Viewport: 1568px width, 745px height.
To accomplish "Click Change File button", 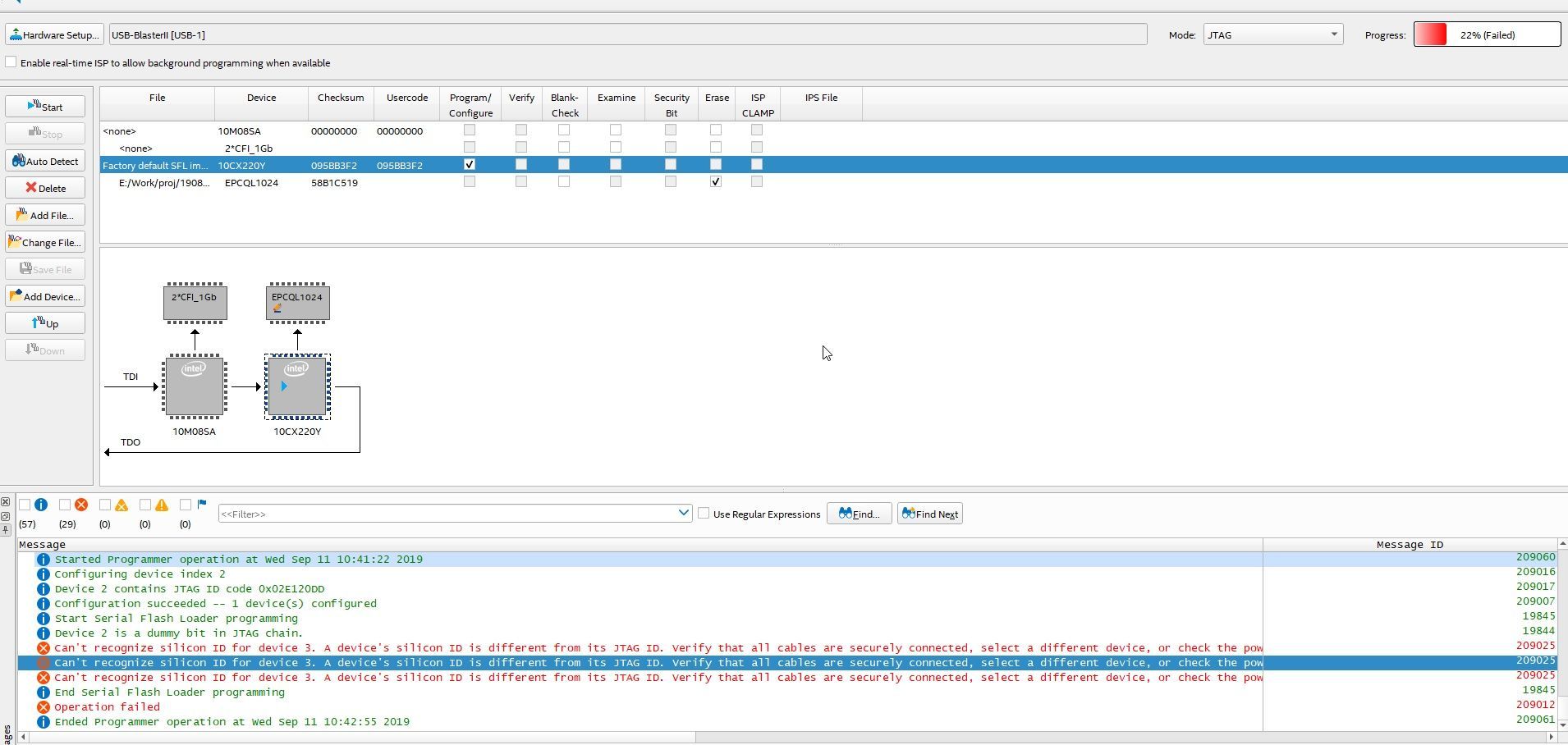I will [x=45, y=242].
